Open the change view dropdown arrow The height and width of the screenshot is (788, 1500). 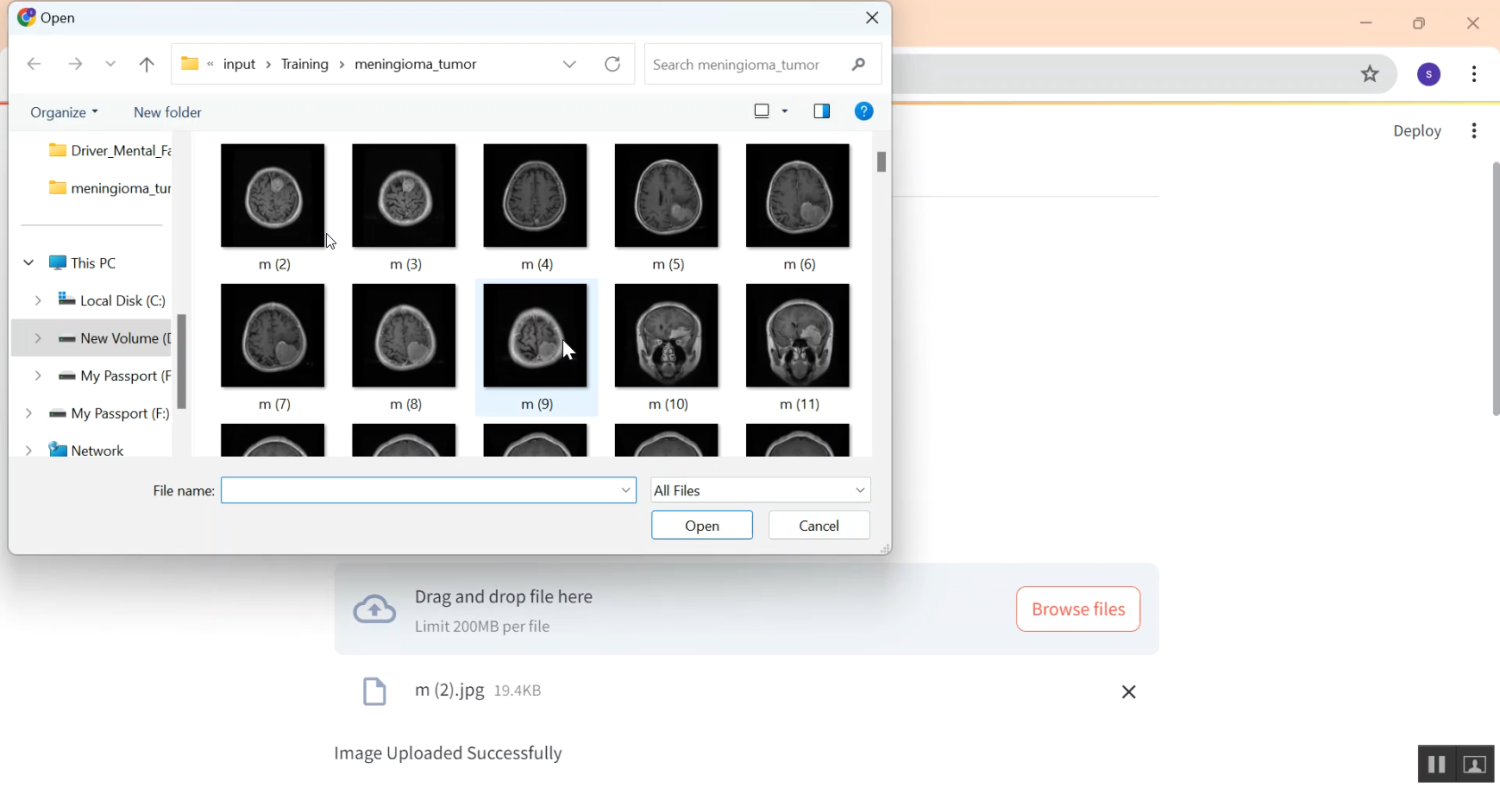tap(785, 112)
